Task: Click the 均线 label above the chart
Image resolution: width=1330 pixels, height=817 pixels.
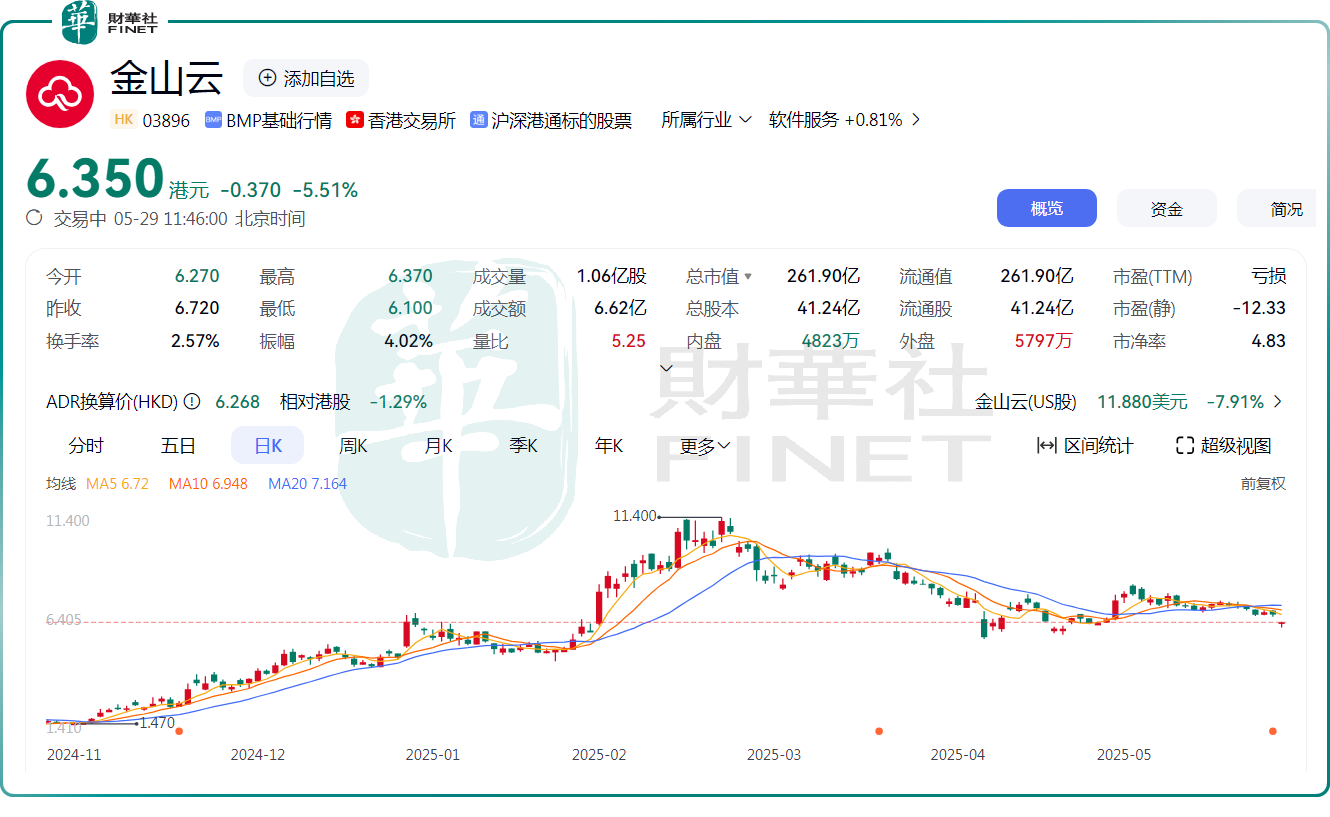Action: pyautogui.click(x=61, y=484)
